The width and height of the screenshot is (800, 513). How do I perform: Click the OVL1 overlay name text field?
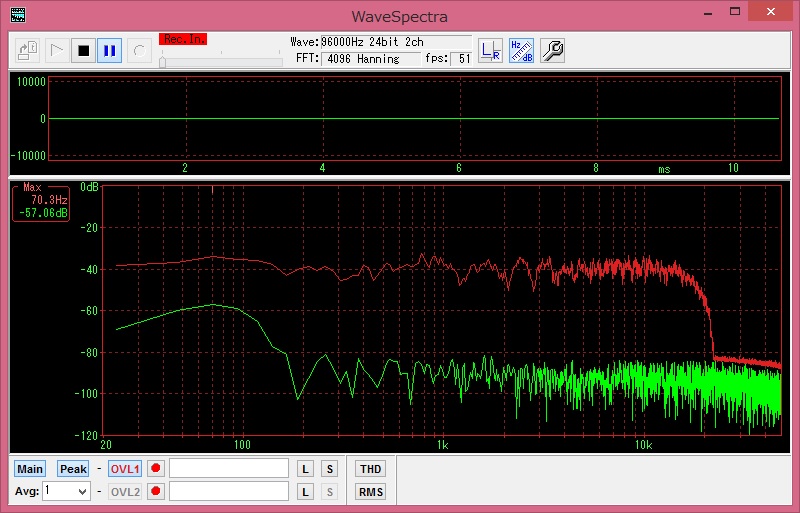(x=229, y=468)
